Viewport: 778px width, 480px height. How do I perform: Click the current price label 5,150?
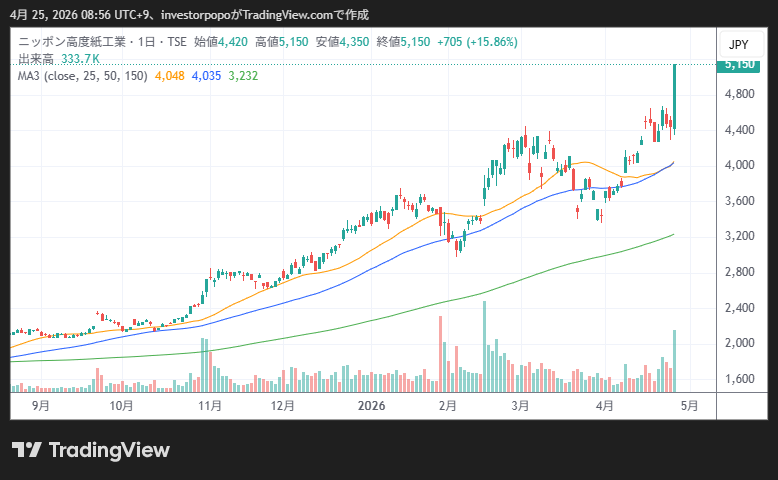738,64
